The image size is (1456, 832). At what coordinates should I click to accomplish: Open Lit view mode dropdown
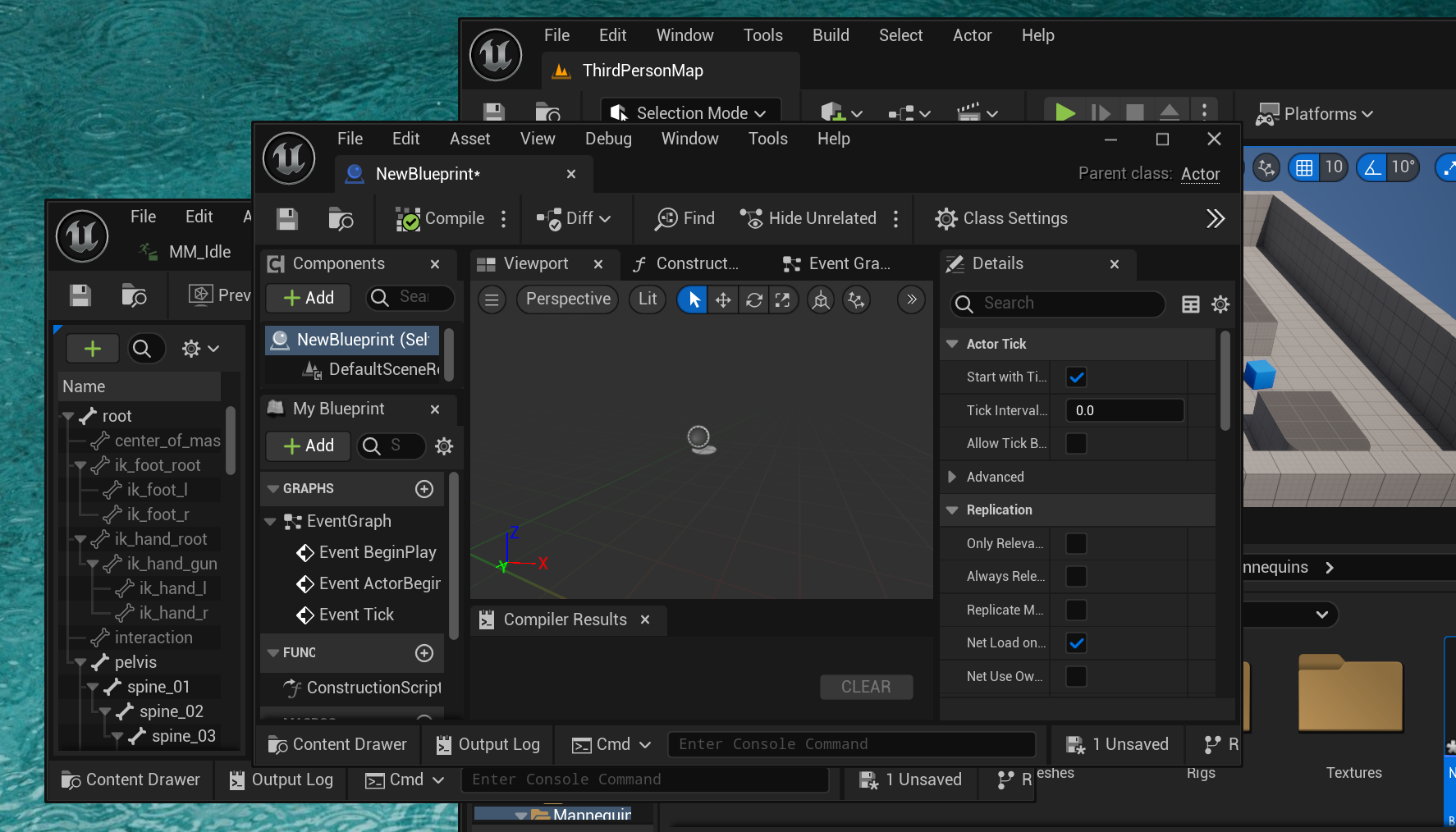[x=648, y=299]
